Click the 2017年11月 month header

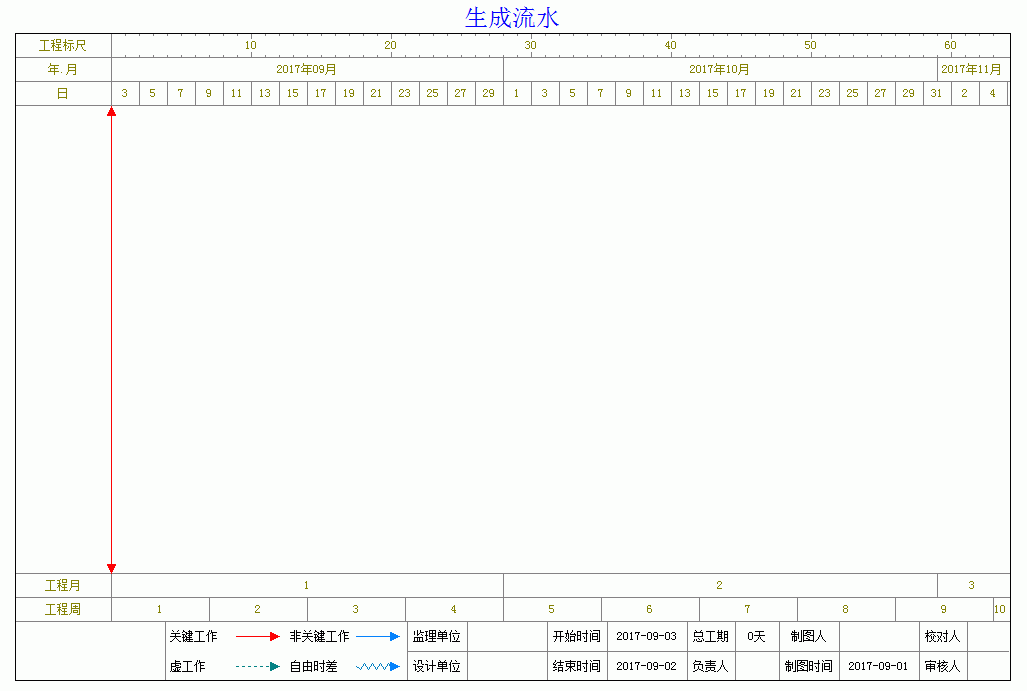(971, 70)
